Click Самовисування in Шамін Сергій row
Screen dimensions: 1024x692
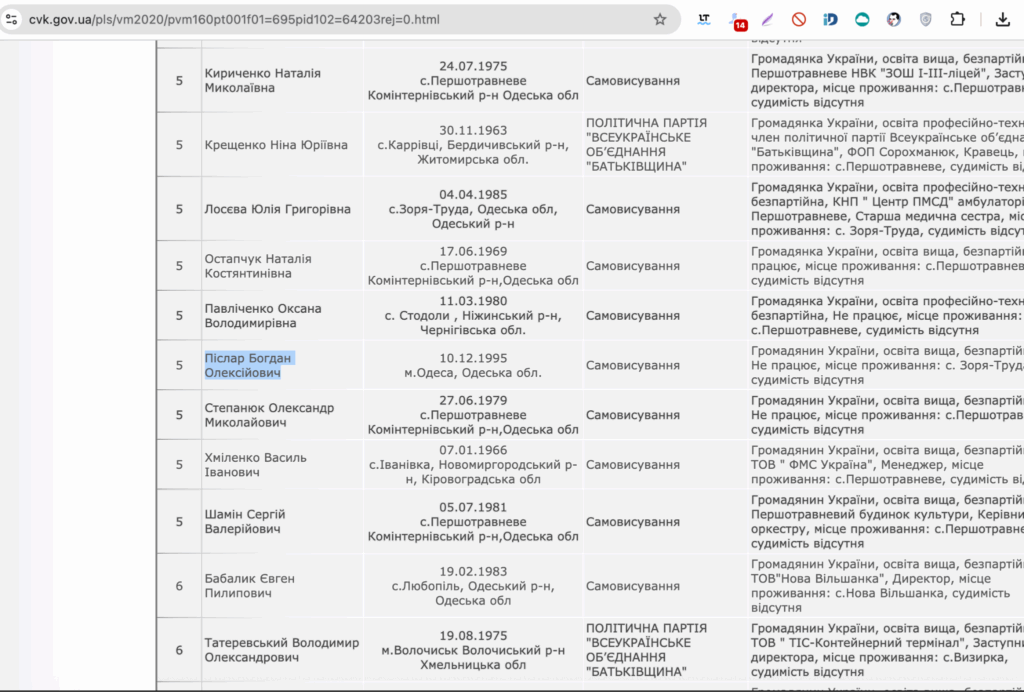[x=633, y=522]
